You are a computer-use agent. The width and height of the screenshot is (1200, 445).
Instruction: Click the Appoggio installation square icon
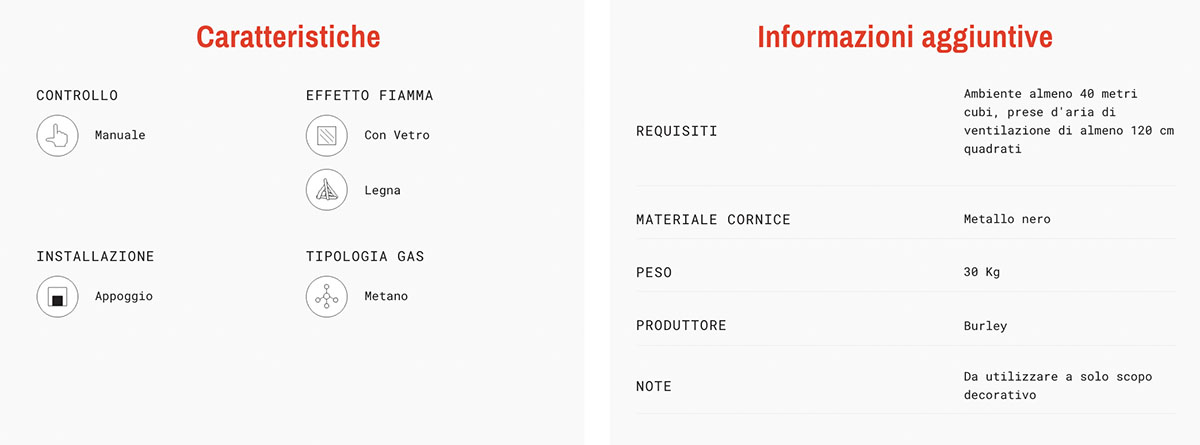(x=57, y=297)
